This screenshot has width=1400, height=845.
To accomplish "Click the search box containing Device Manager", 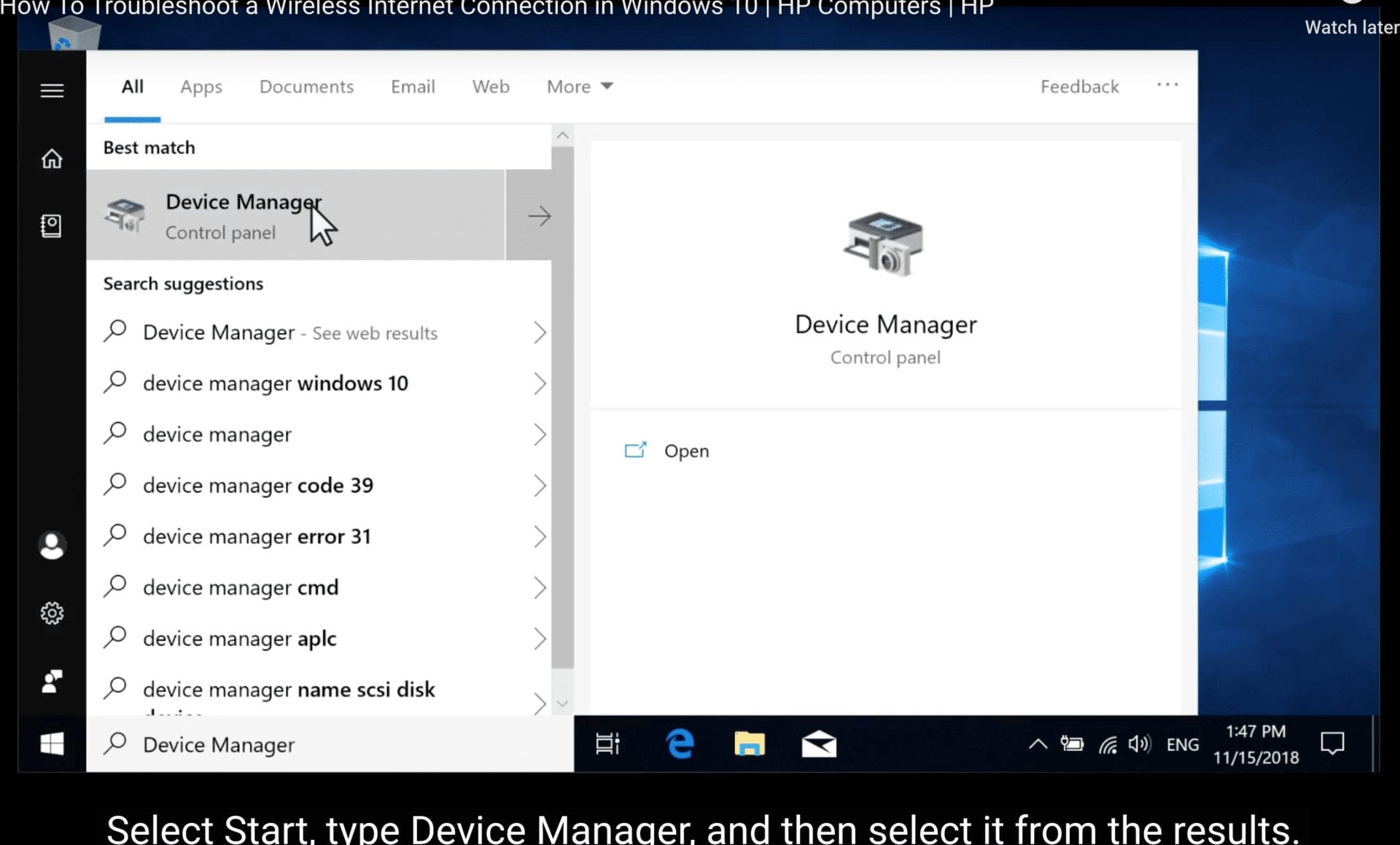I will tap(330, 744).
